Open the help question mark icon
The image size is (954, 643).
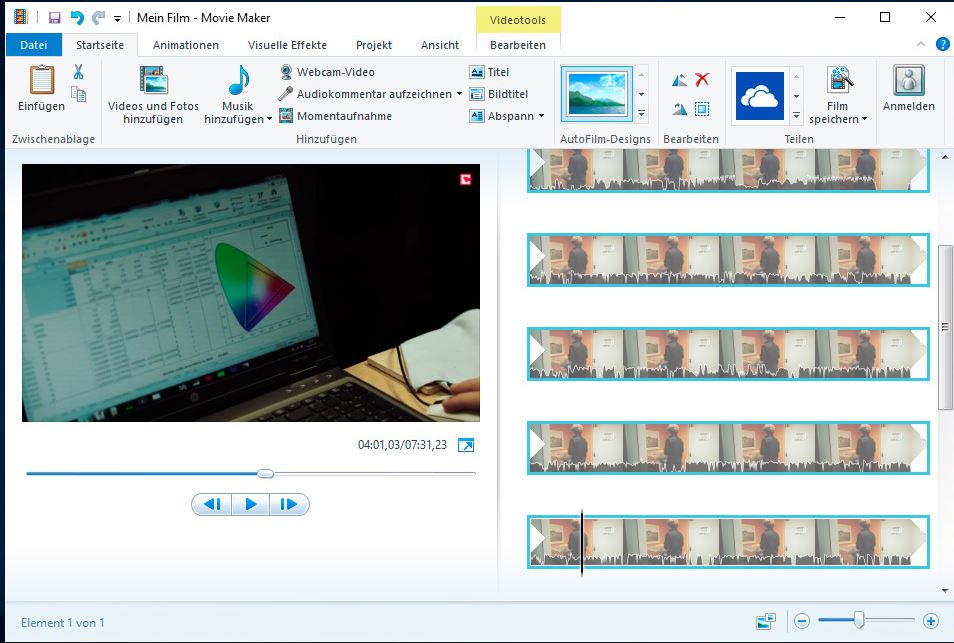pyautogui.click(x=942, y=44)
